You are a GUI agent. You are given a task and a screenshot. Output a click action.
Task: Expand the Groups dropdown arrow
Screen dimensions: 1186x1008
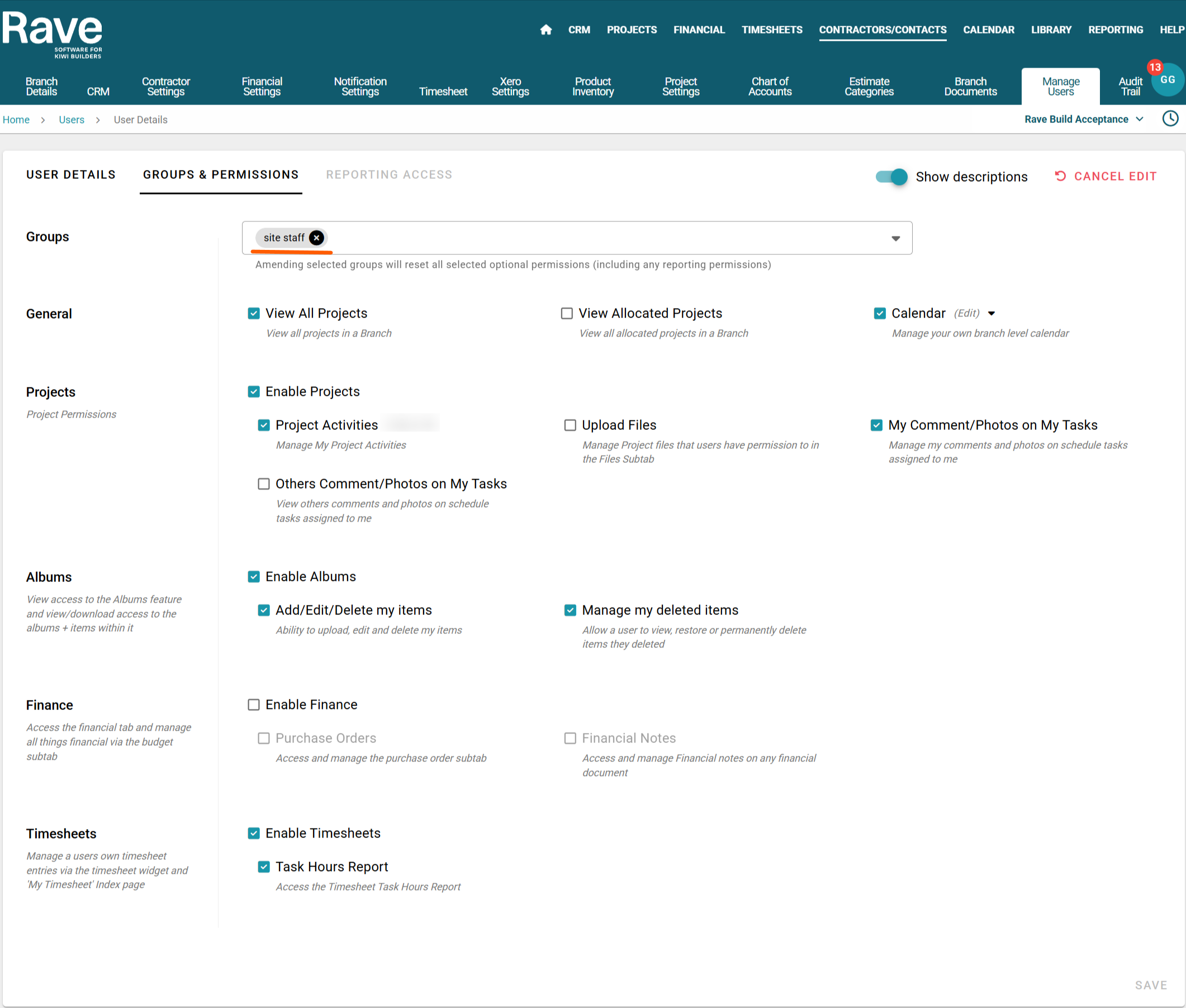(x=895, y=238)
